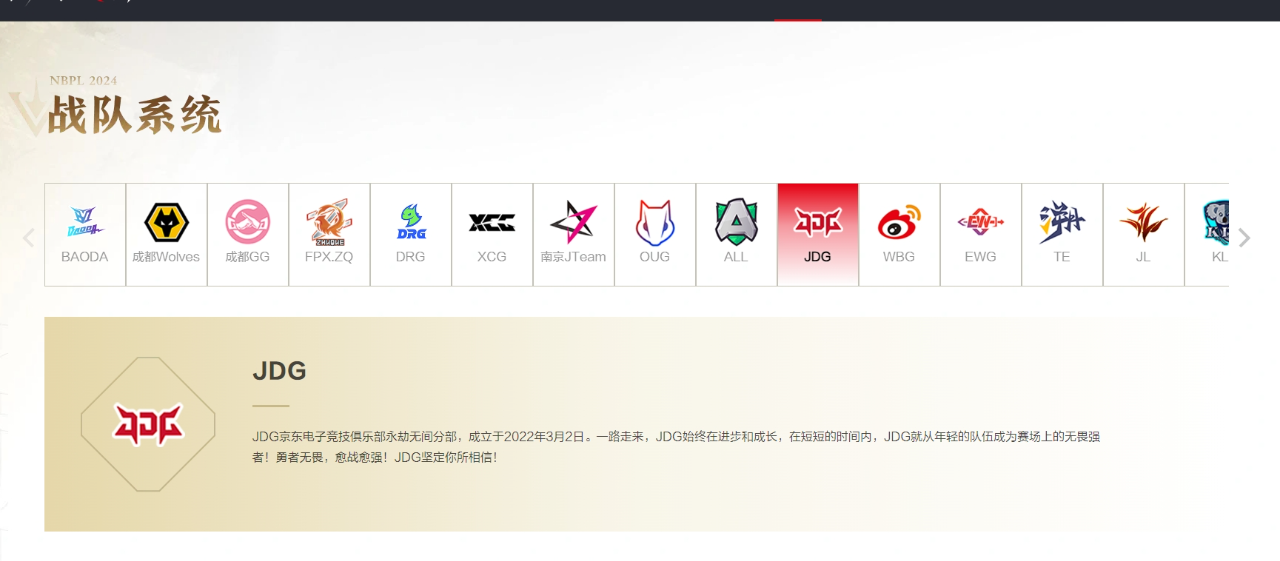Click the 成都Wolves tab label
Screen dimensions: 1280x561
166,257
